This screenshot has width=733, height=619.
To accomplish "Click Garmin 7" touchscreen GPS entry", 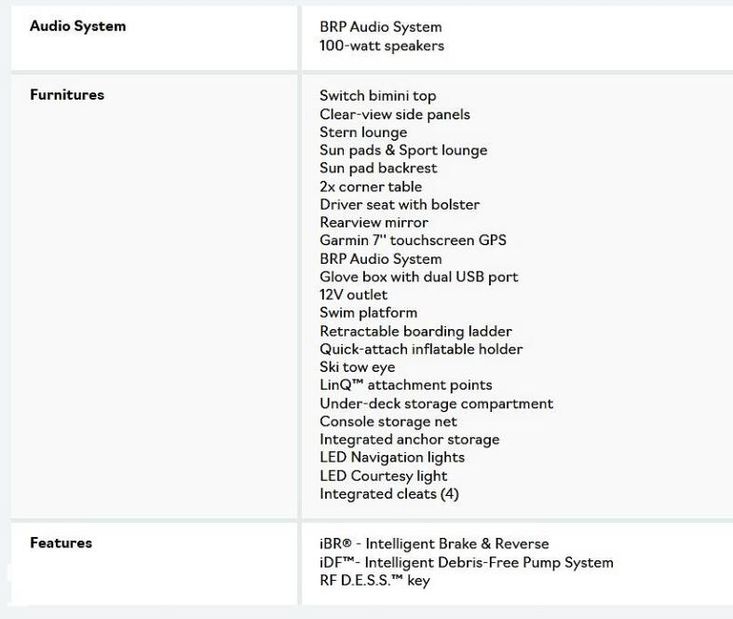I will click(x=413, y=241).
